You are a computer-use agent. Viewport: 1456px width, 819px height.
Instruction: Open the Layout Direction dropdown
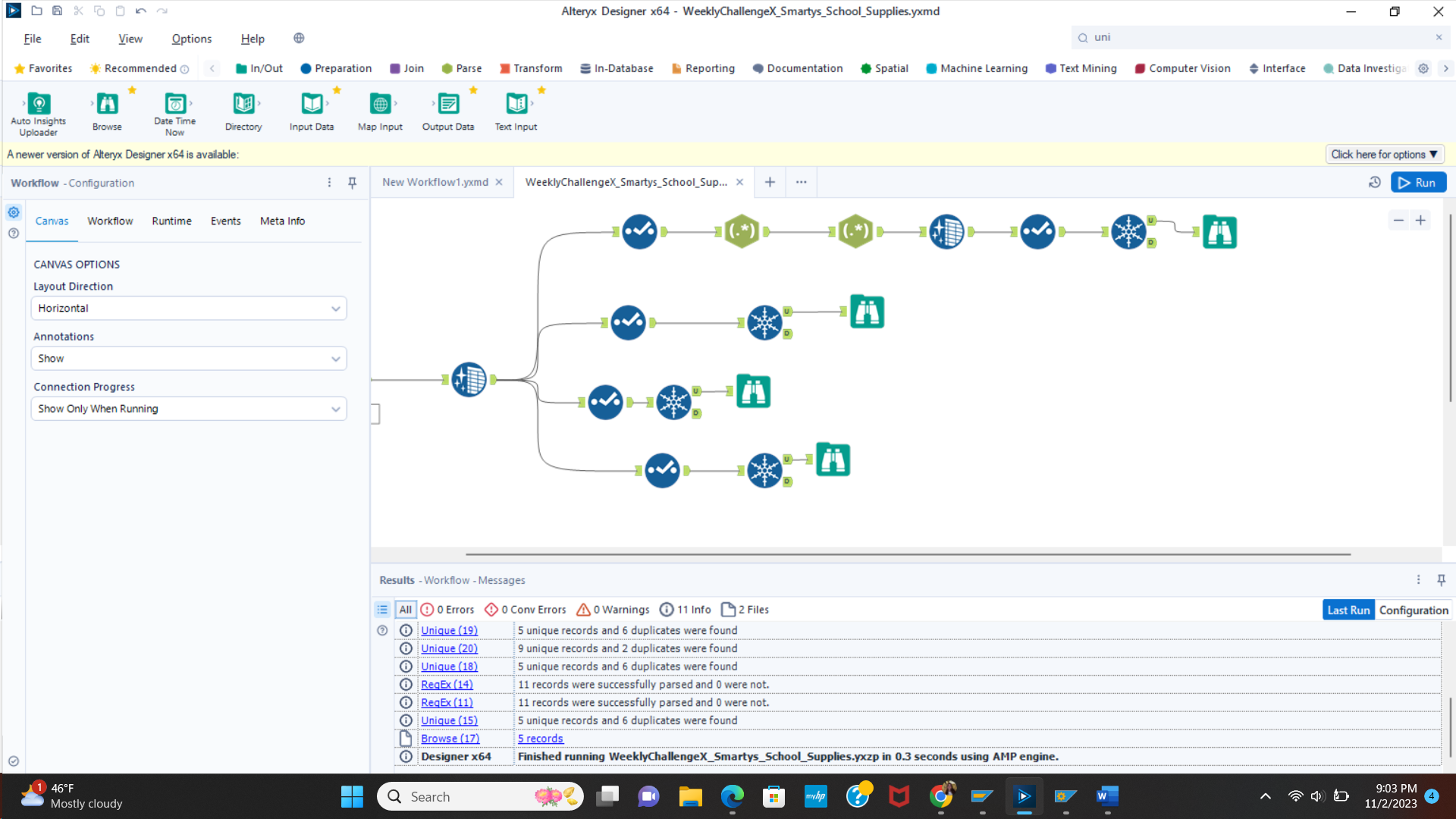coord(189,309)
